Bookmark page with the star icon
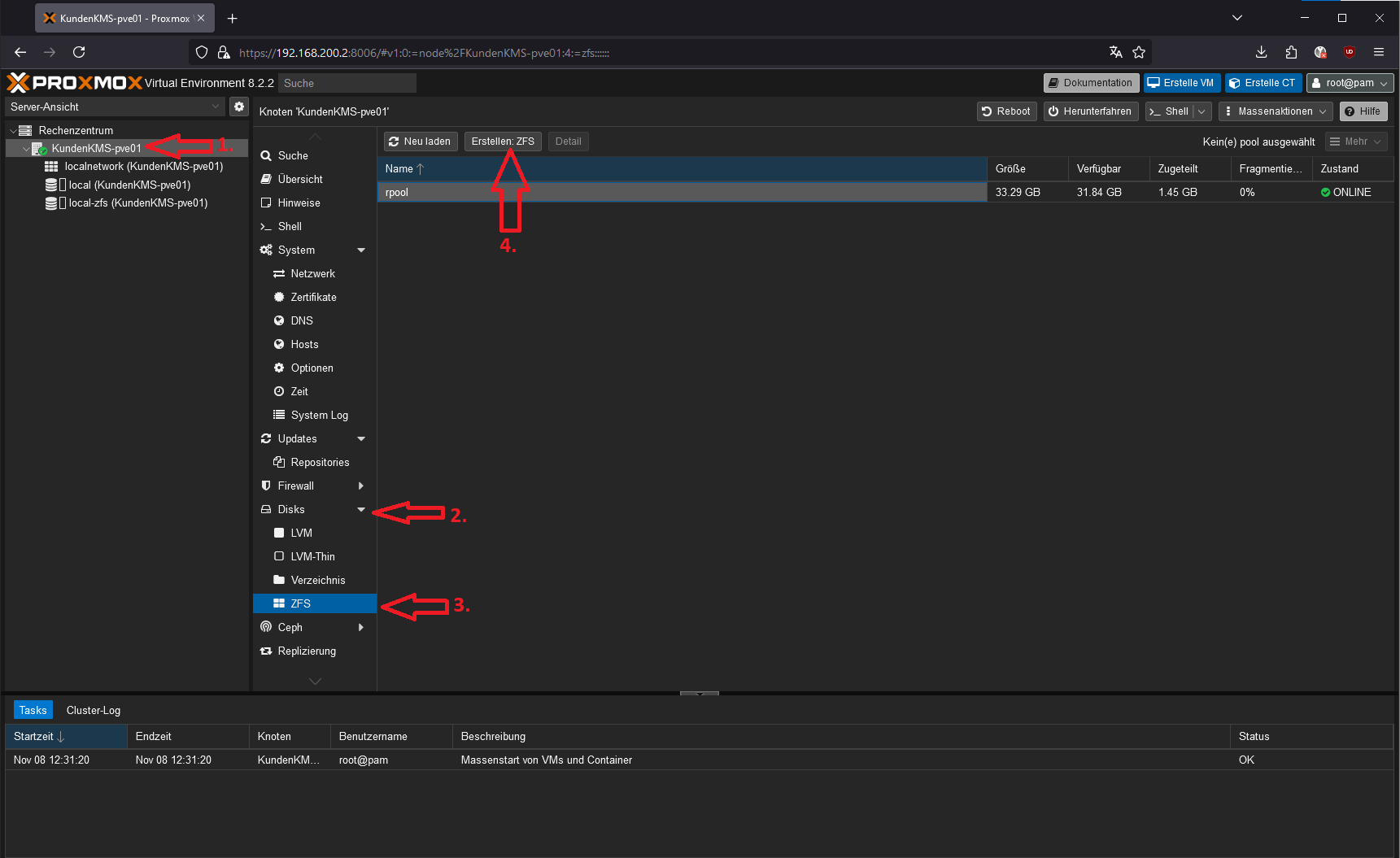 (1139, 52)
